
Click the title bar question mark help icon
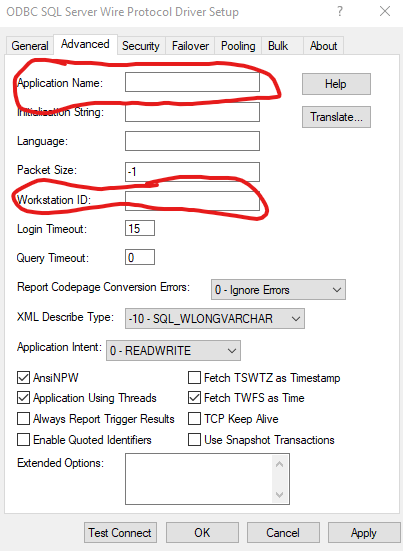[x=339, y=12]
